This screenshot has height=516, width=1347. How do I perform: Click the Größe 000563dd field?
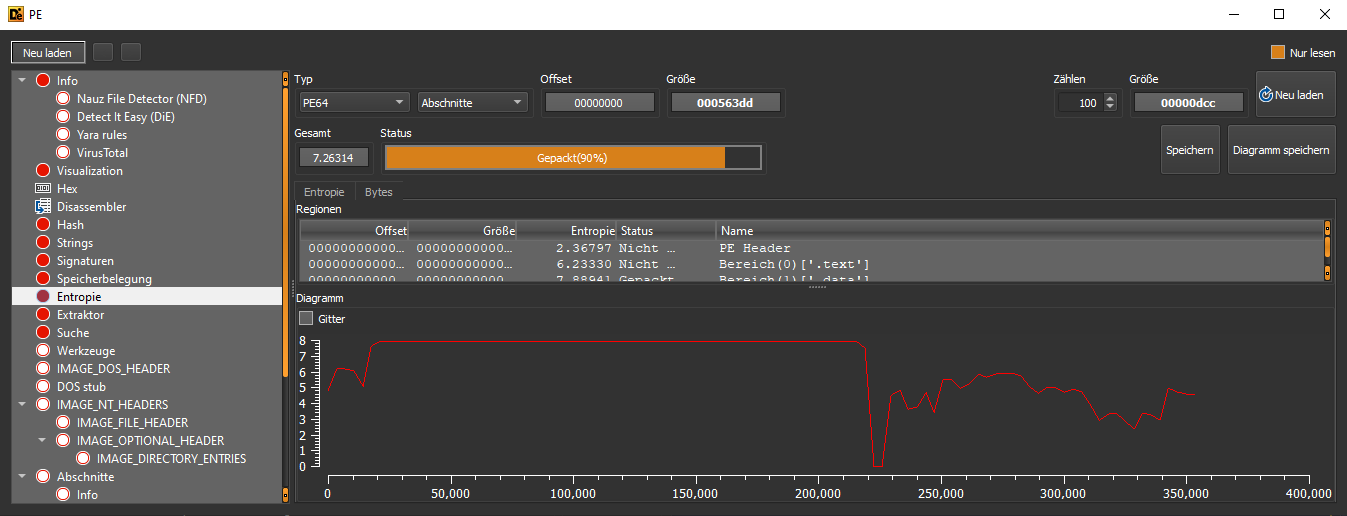725,103
